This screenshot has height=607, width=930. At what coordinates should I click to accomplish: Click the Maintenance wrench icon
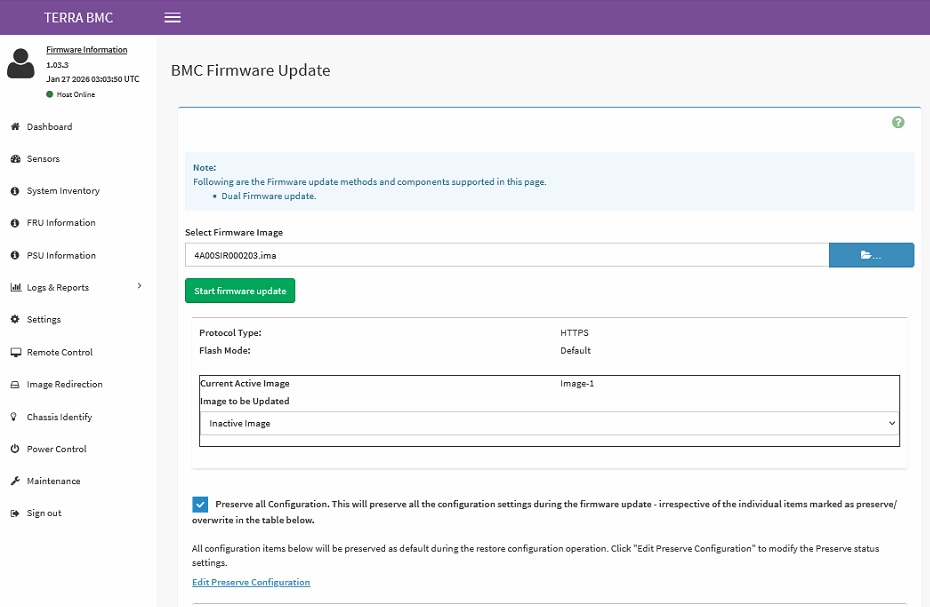click(15, 481)
